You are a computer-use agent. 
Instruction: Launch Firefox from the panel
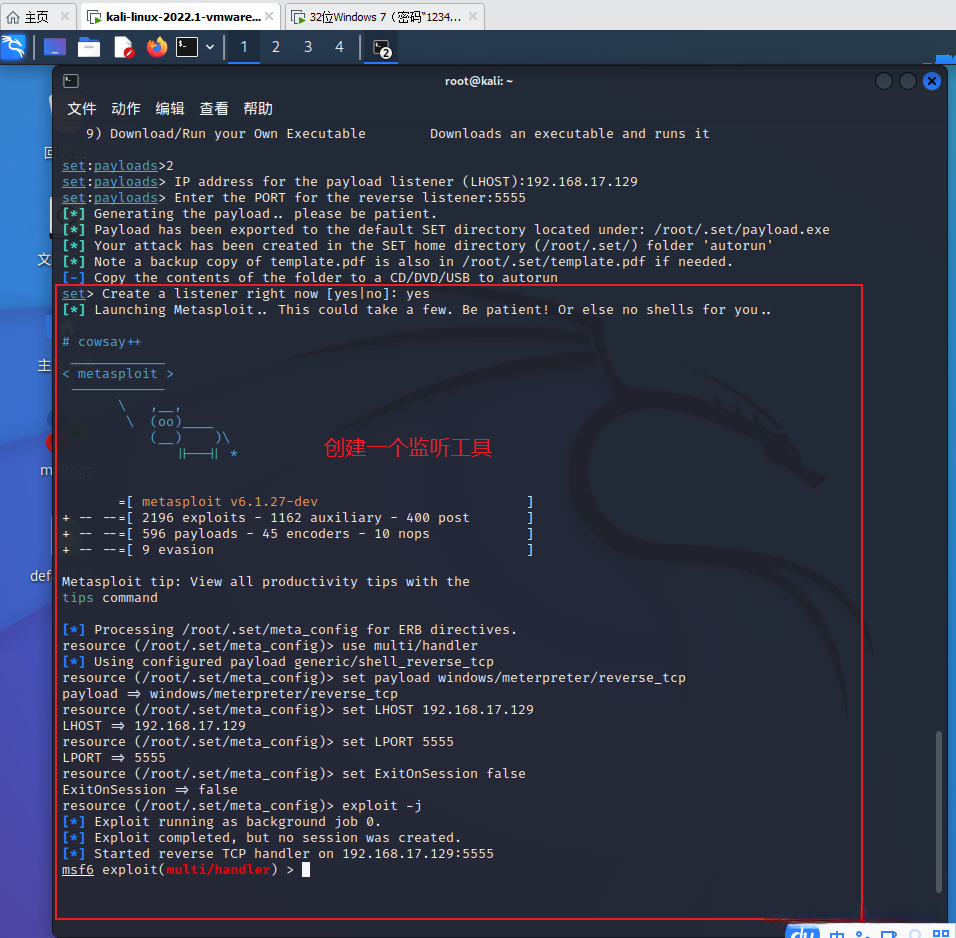(157, 47)
